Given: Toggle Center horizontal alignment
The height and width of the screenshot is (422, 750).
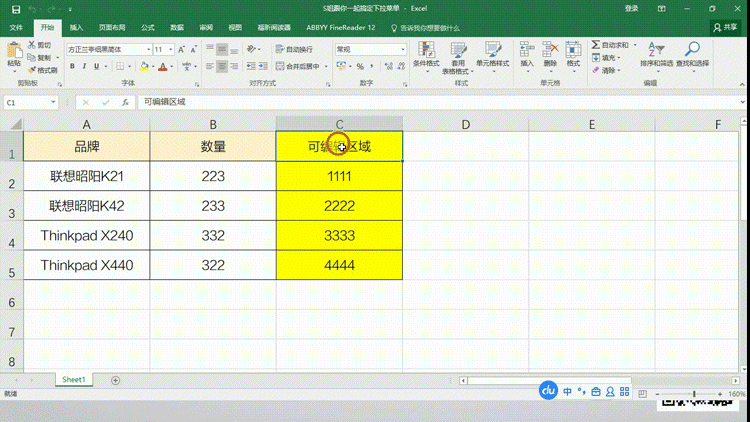Looking at the screenshot, I should click(222, 66).
